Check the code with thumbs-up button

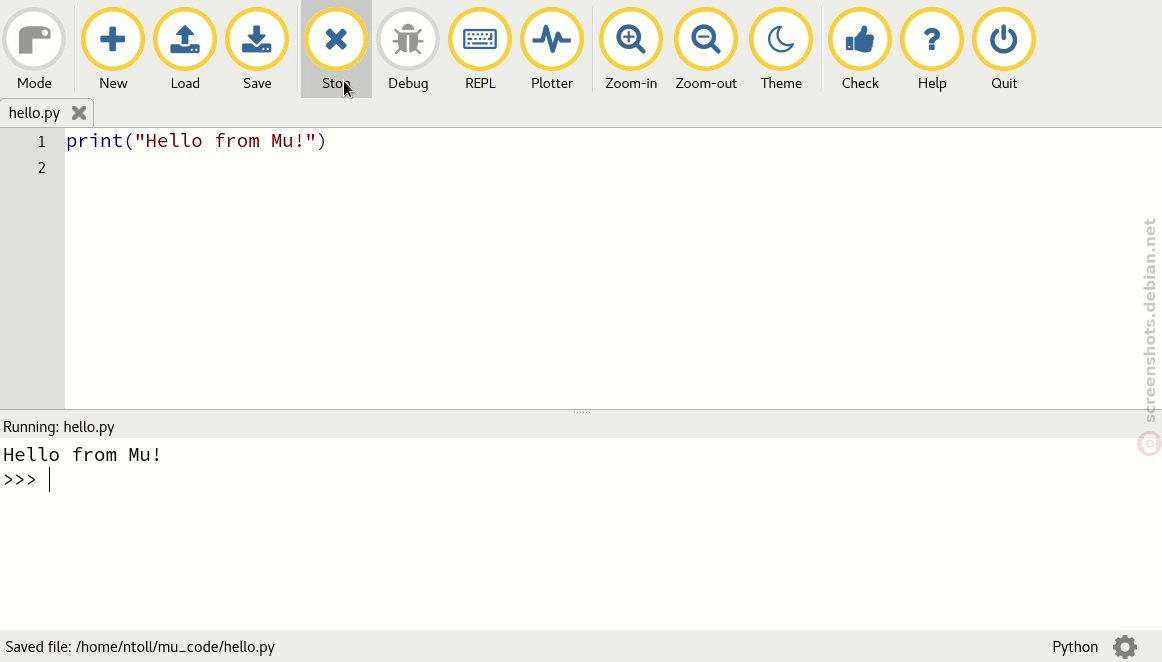[x=860, y=49]
